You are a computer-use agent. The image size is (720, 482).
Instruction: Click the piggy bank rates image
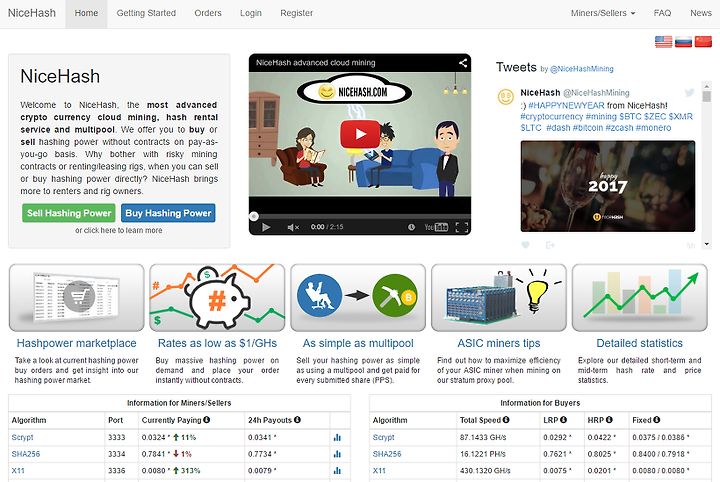(x=217, y=297)
